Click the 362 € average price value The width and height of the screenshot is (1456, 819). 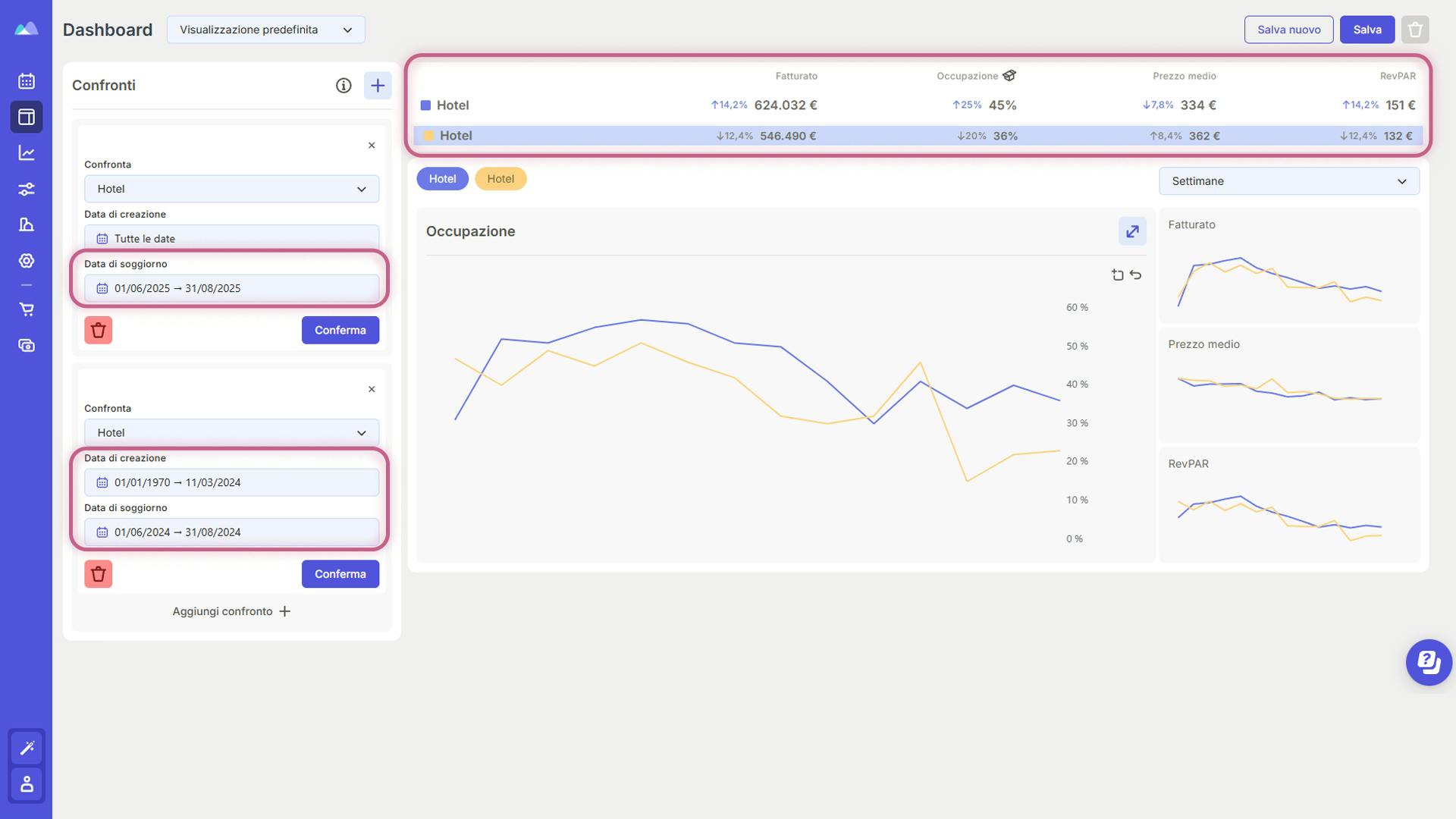[1204, 136]
